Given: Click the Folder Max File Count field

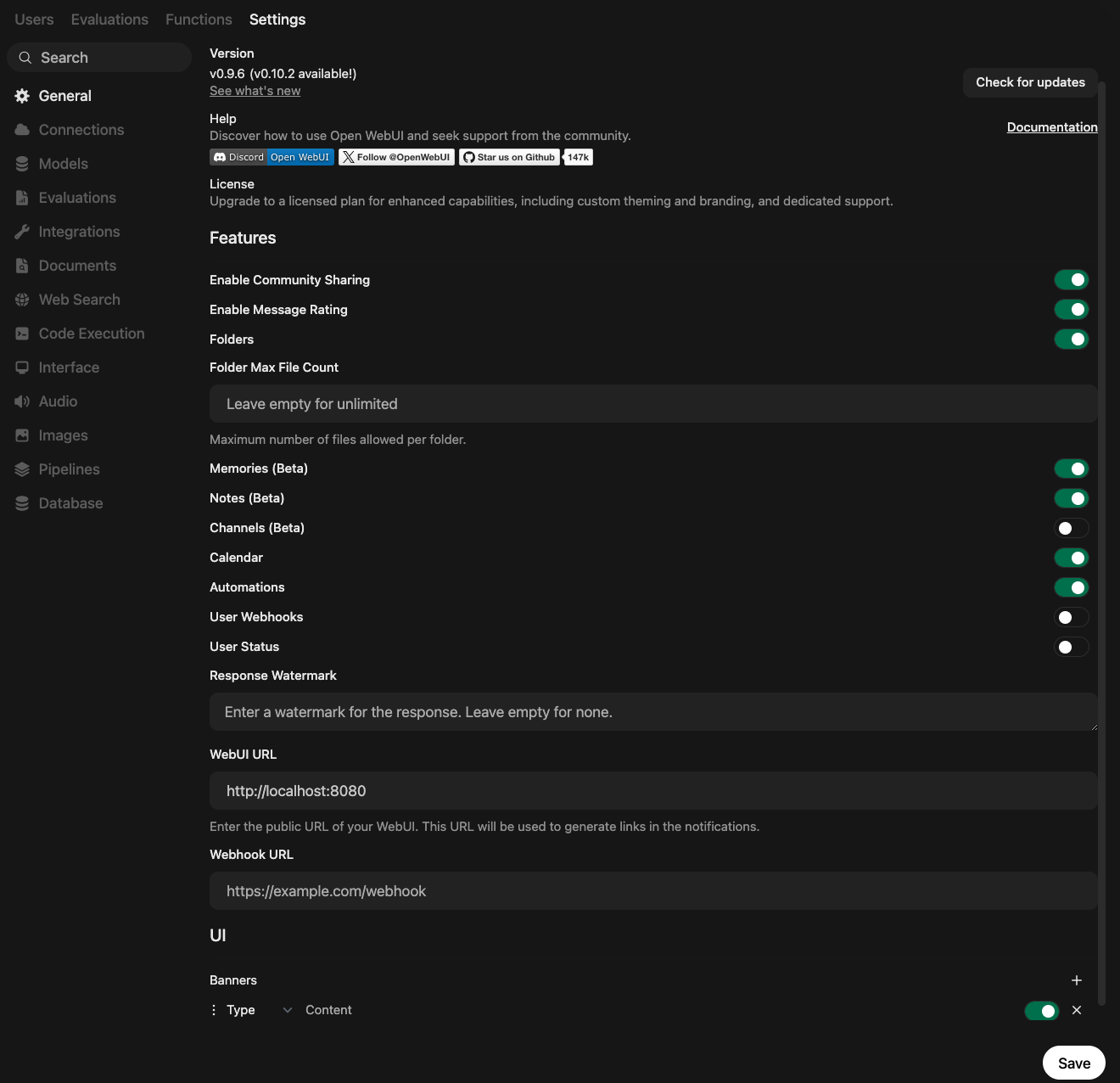Looking at the screenshot, I should pyautogui.click(x=653, y=404).
